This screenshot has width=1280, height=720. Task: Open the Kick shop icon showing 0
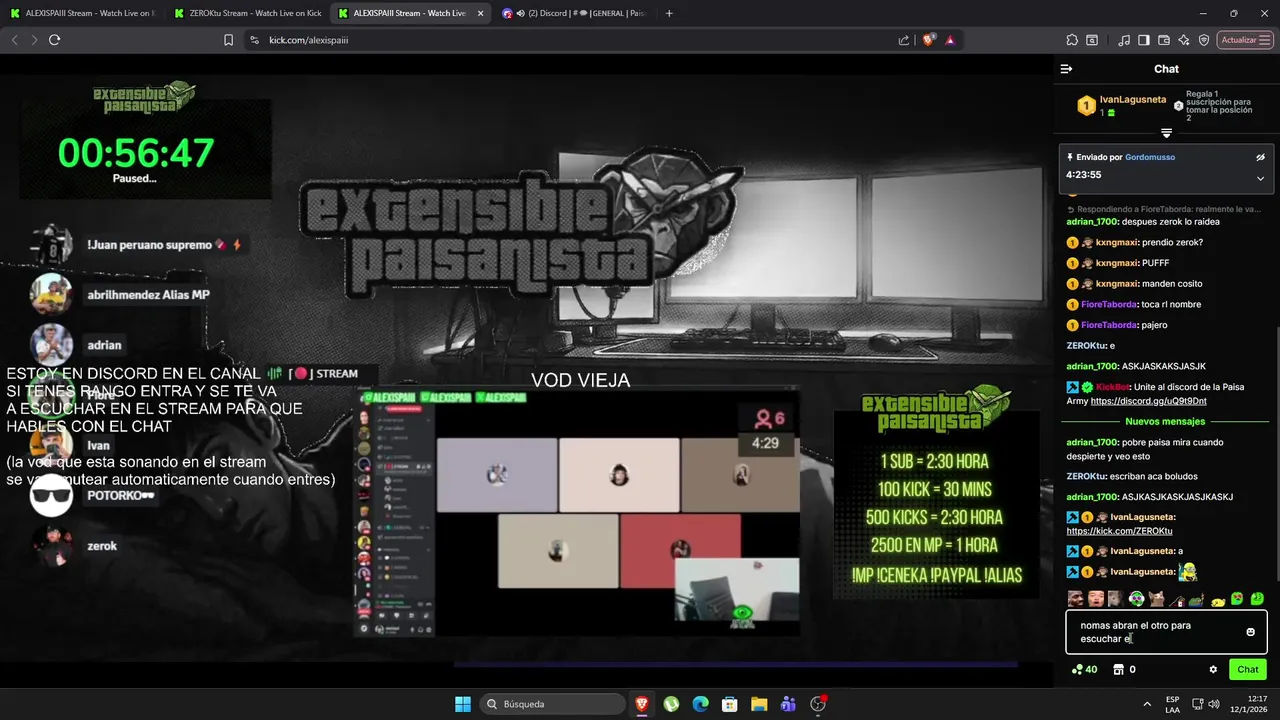(x=1124, y=669)
